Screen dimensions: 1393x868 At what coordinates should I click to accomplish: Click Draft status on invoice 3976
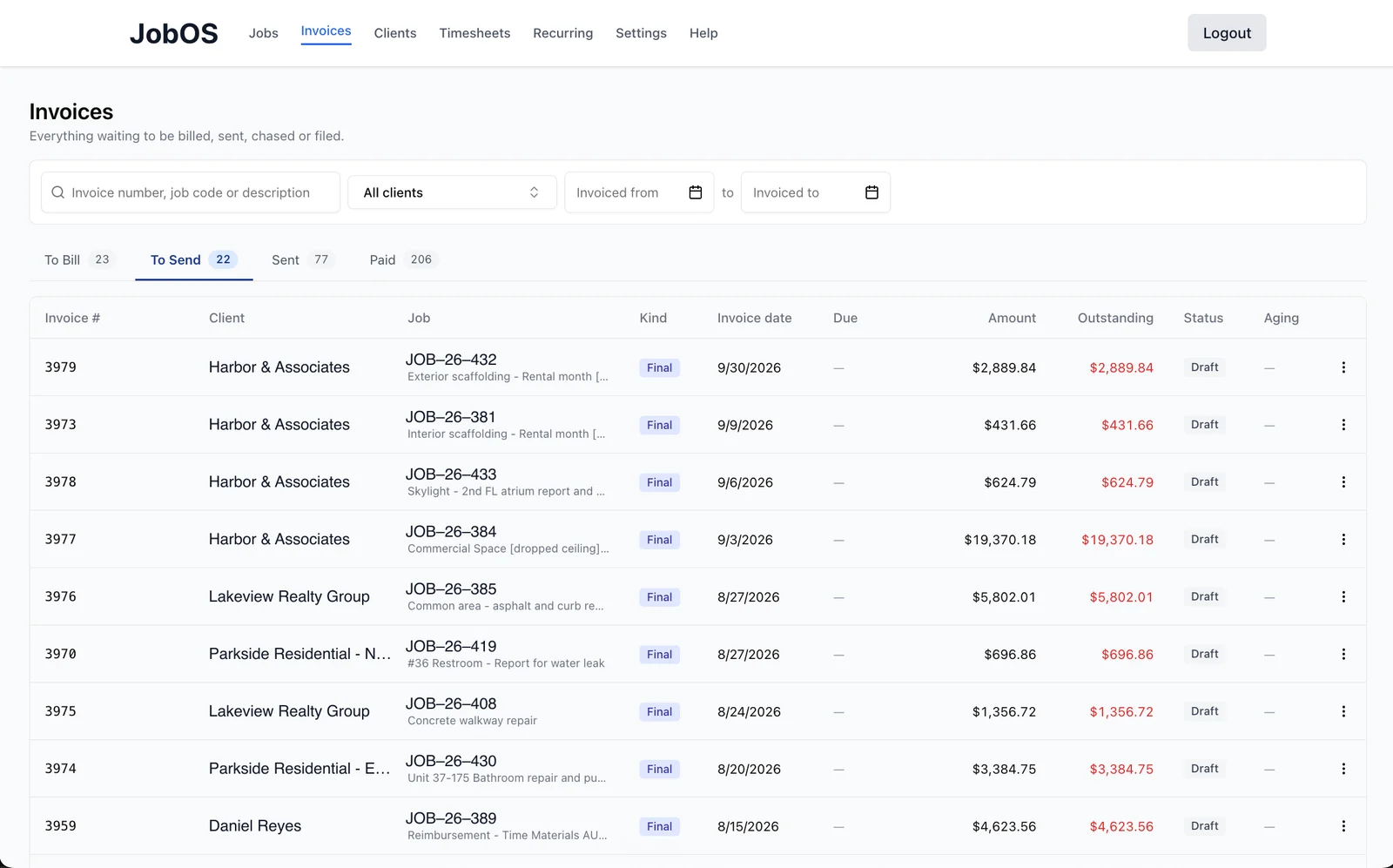click(1204, 597)
